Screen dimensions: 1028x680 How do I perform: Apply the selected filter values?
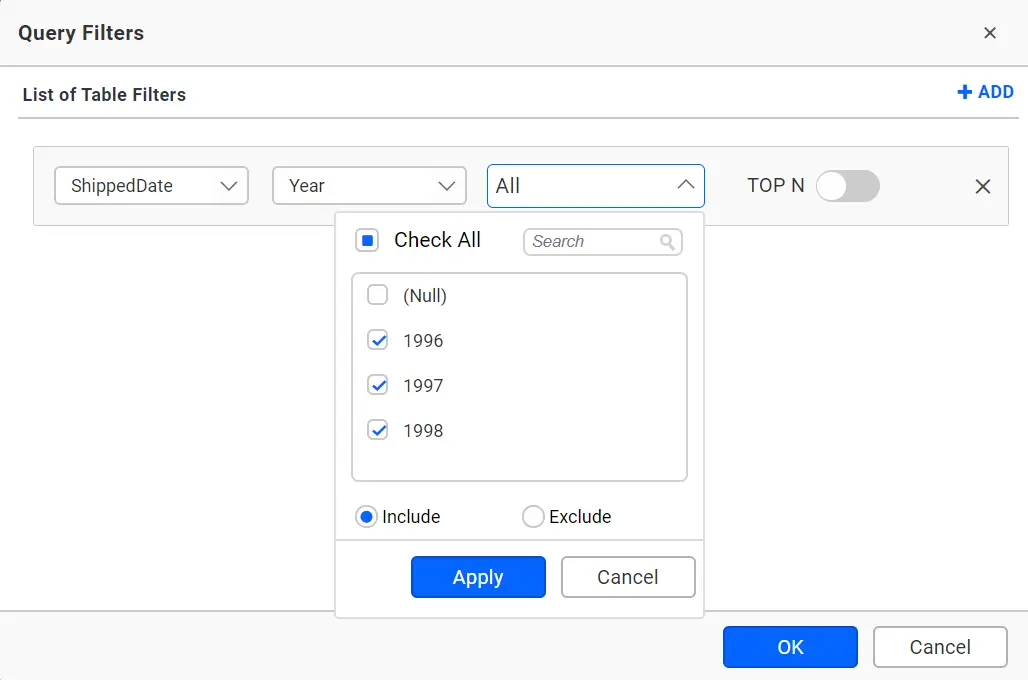(x=478, y=577)
